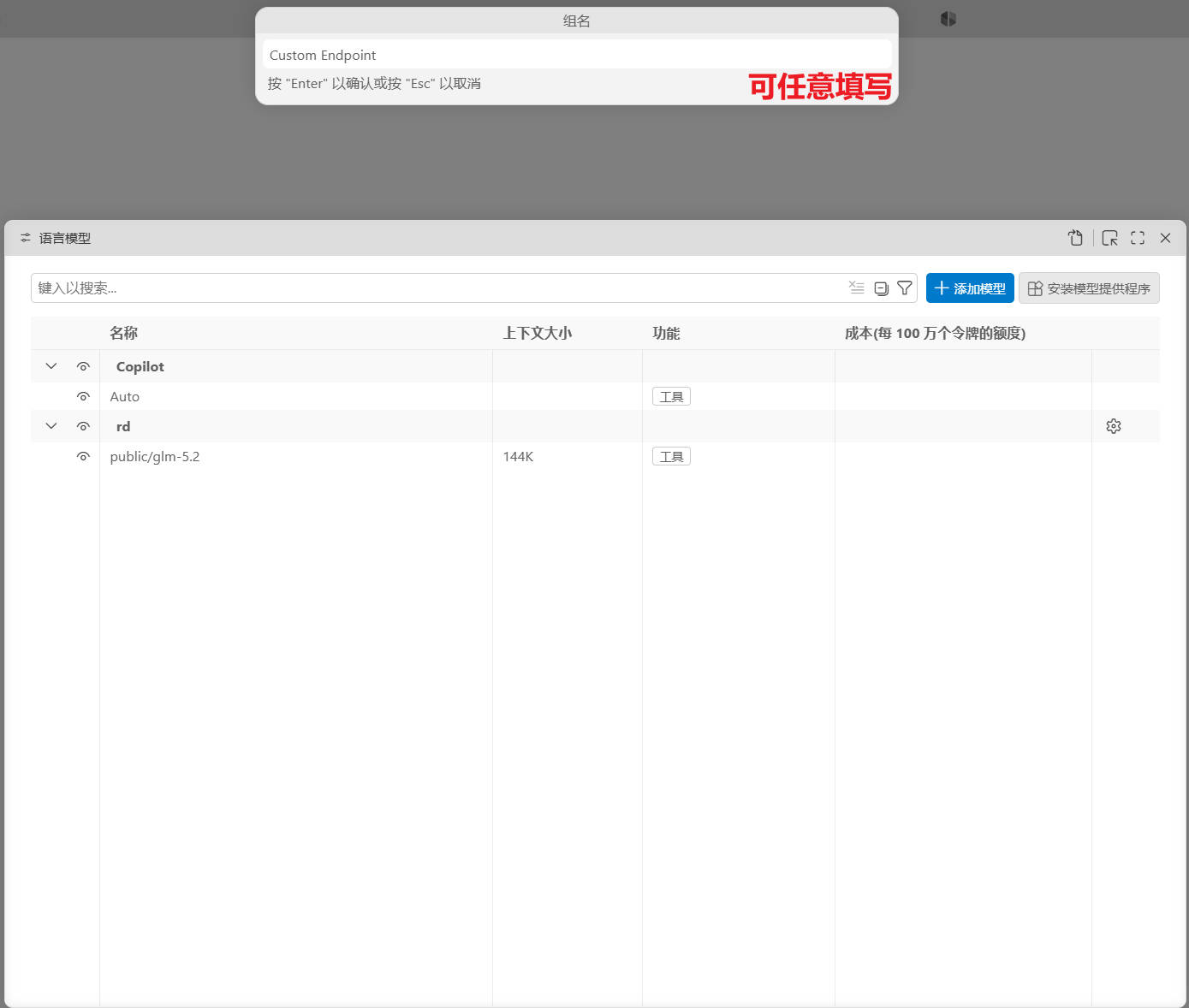The image size is (1189, 1008).
Task: Click the group name input with Custom Endpoint
Action: [x=577, y=55]
